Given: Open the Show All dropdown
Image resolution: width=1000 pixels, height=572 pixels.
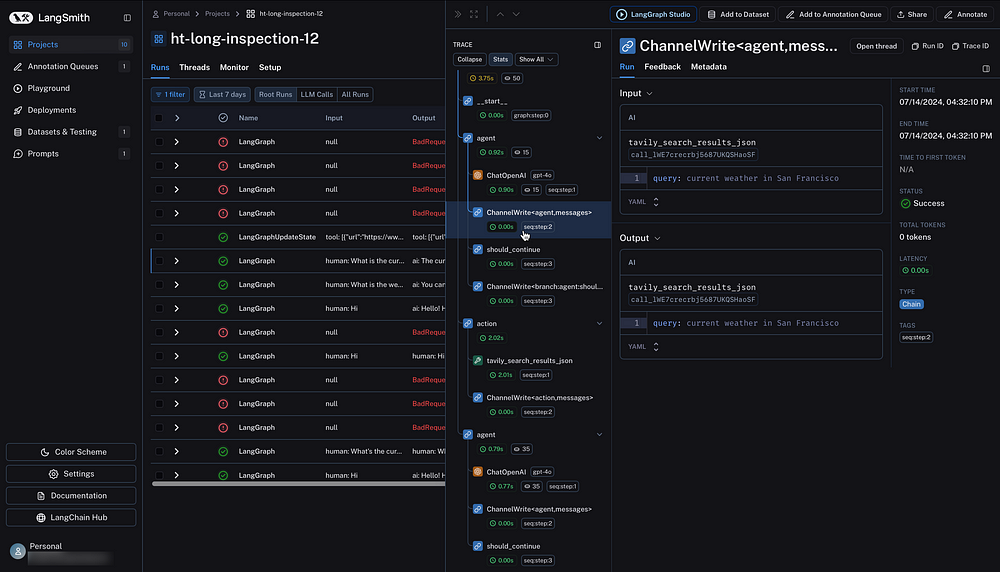Looking at the screenshot, I should [x=536, y=59].
